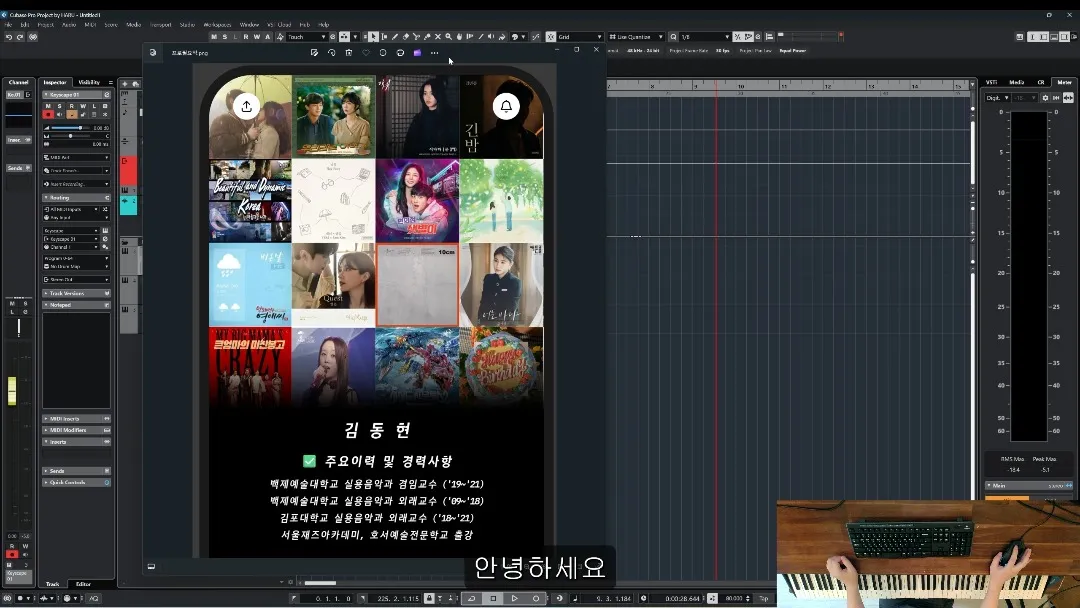Image resolution: width=1080 pixels, height=608 pixels.
Task: Open the image info icon in viewer
Action: pyautogui.click(x=383, y=52)
